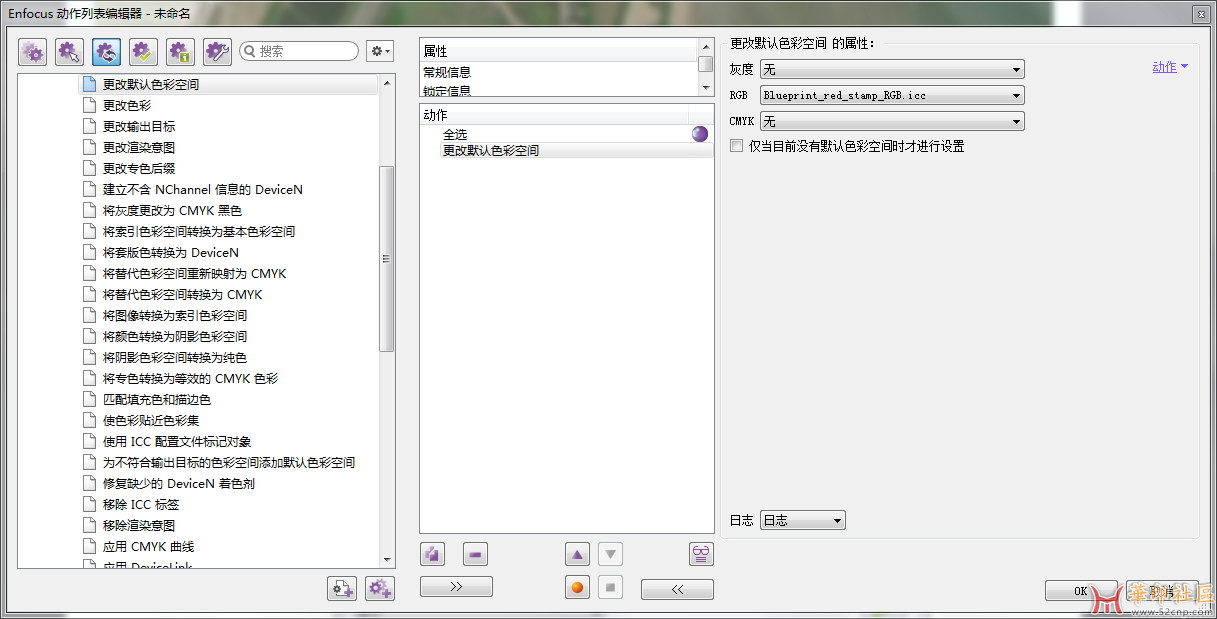
Task: Select 更改专色后缀 item
Action: (x=139, y=168)
